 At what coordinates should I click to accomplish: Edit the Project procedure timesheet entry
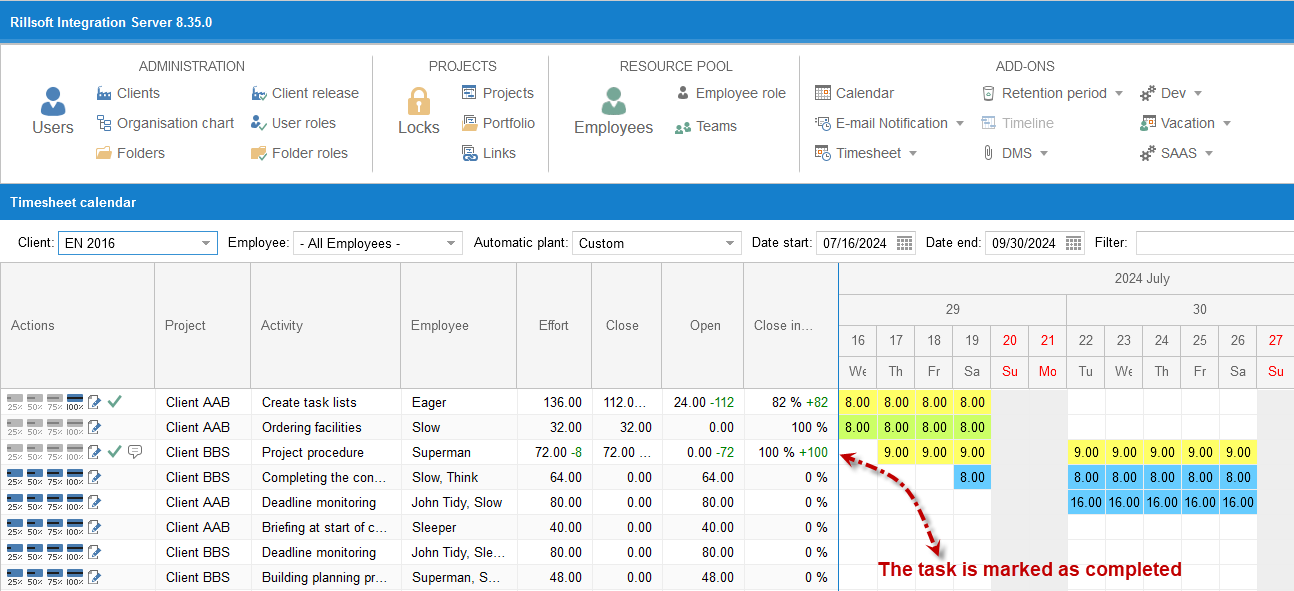pyautogui.click(x=95, y=452)
